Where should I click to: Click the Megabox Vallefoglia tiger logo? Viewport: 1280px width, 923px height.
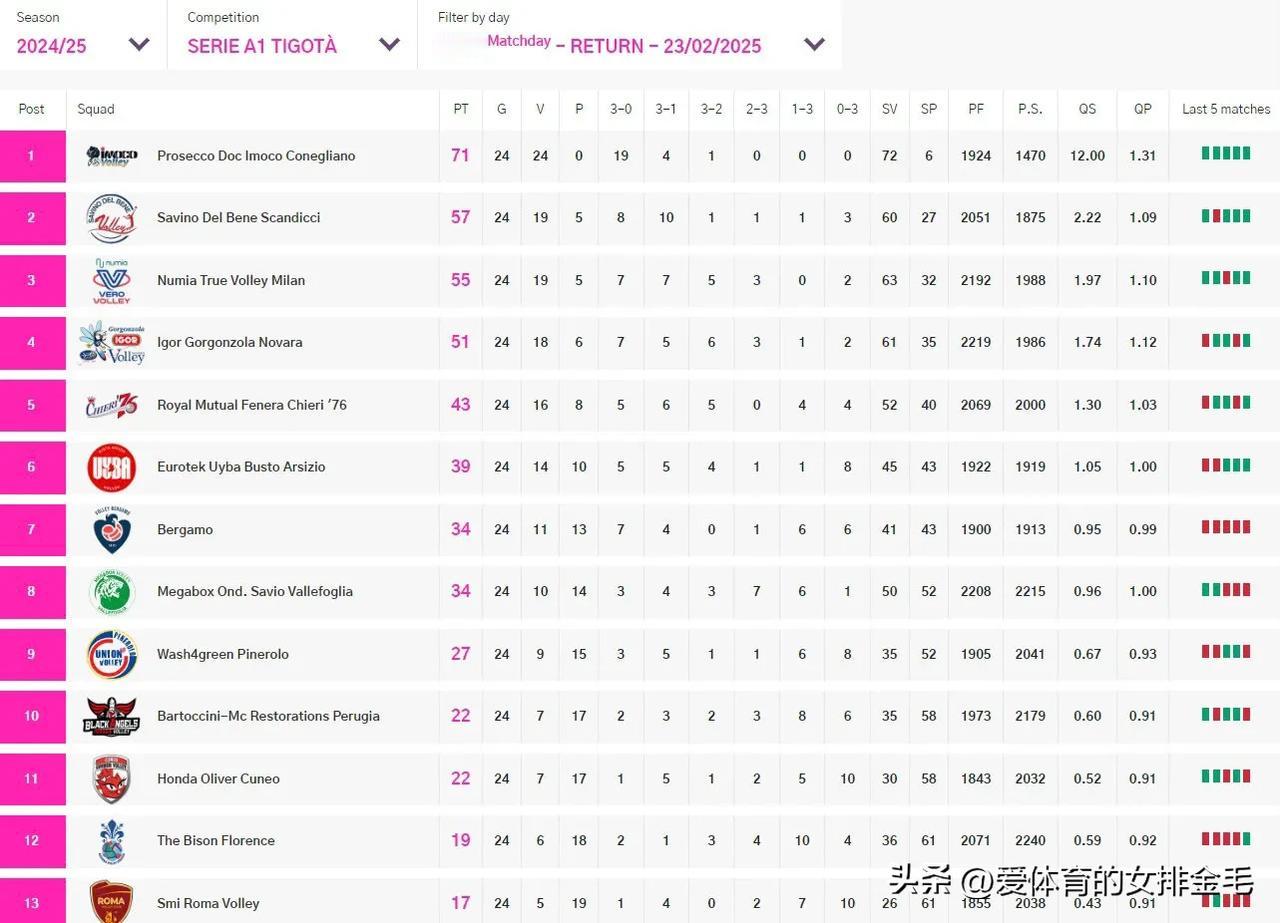(111, 592)
